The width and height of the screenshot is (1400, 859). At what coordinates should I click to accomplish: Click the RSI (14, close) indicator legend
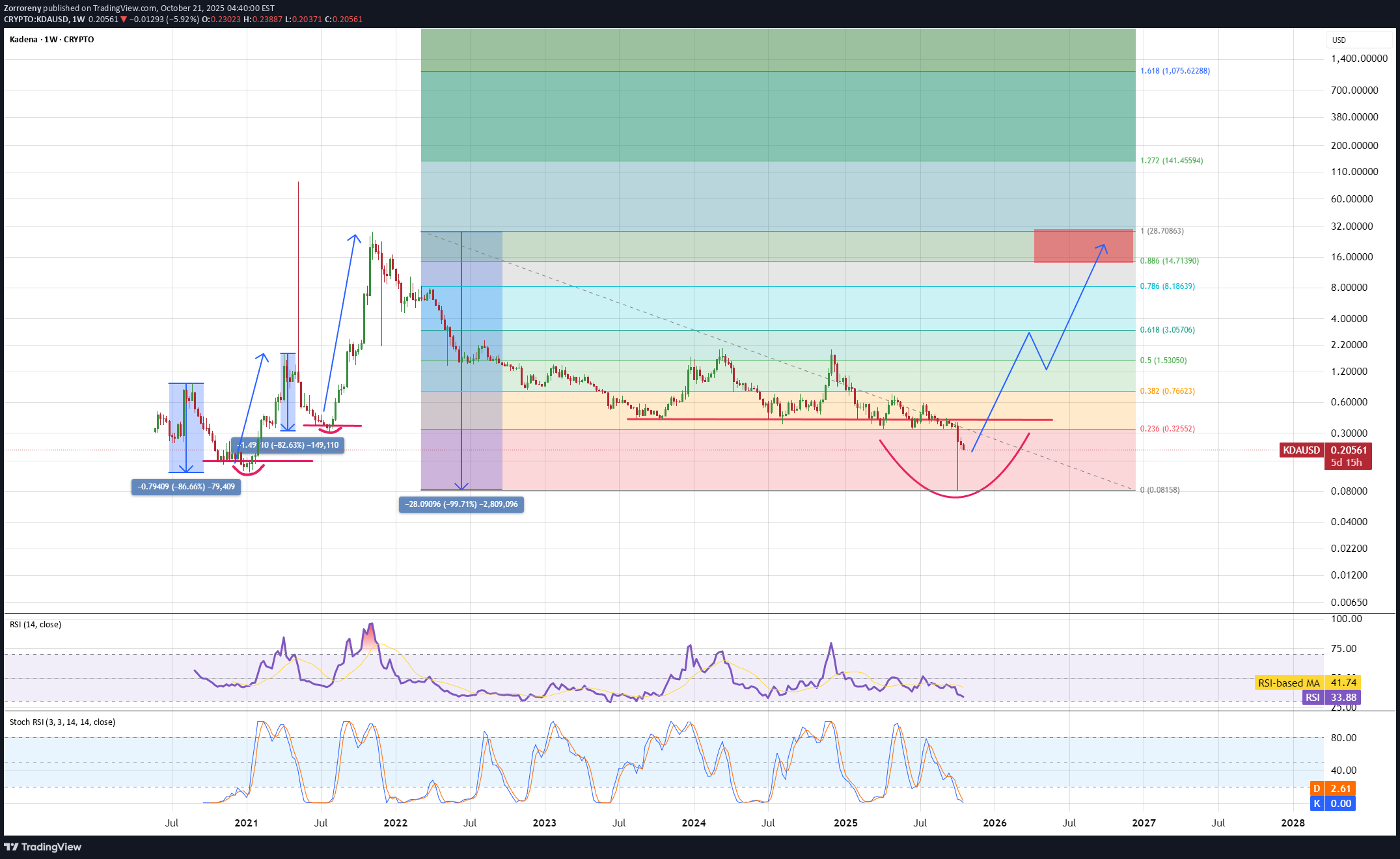(x=36, y=624)
